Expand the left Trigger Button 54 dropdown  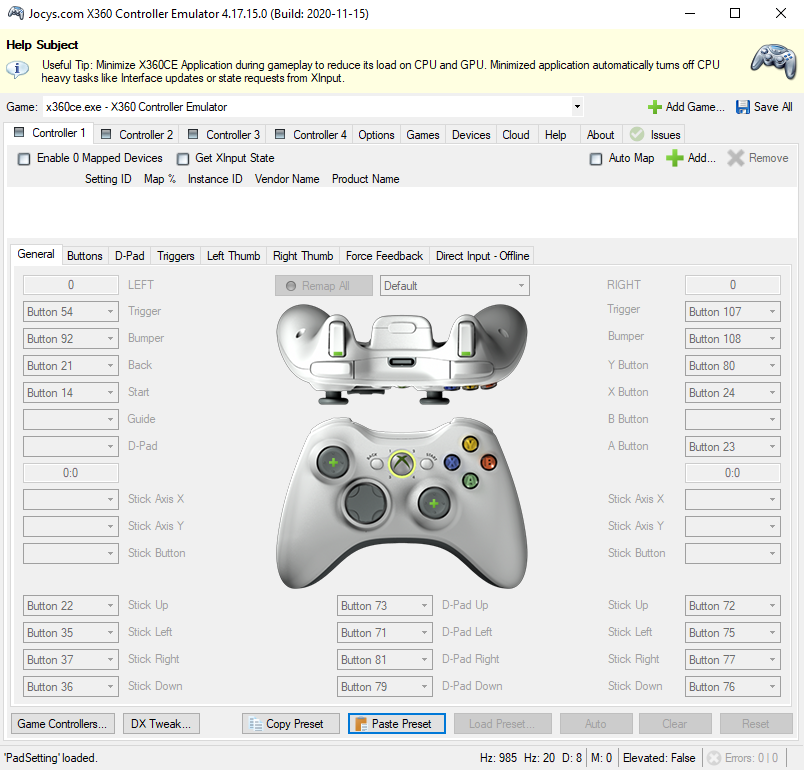tap(110, 312)
